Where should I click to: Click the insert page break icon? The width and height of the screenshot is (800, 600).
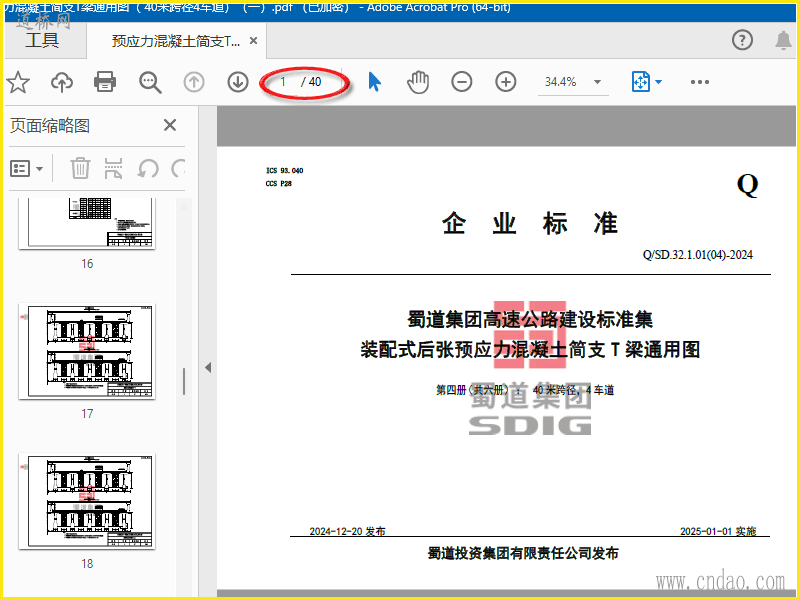113,168
